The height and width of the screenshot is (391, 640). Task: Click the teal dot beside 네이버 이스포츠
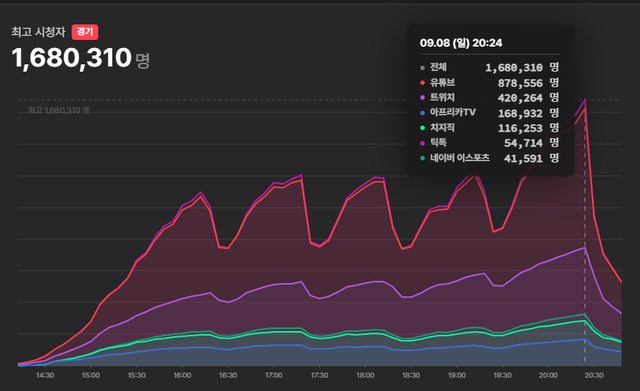click(x=422, y=158)
